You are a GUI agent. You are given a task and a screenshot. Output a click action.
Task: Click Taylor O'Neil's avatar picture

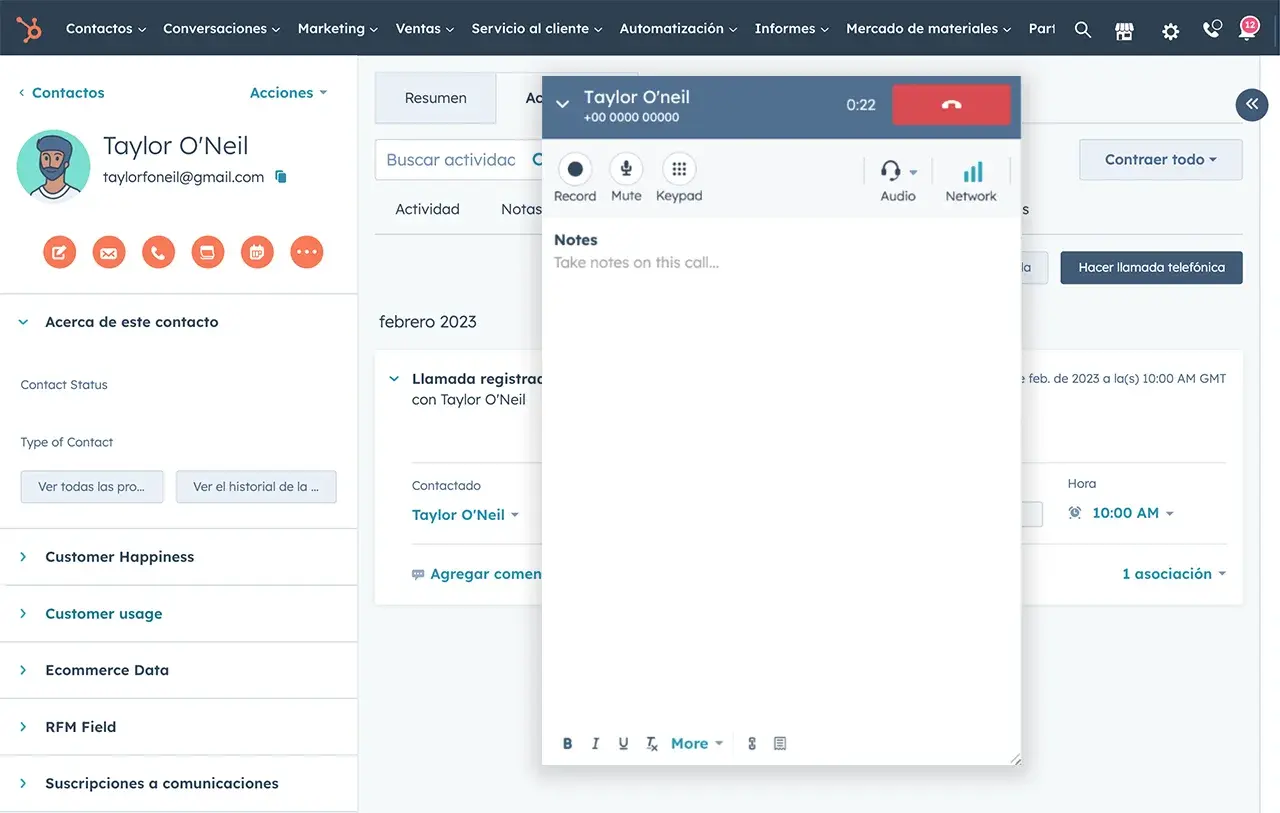pos(54,167)
